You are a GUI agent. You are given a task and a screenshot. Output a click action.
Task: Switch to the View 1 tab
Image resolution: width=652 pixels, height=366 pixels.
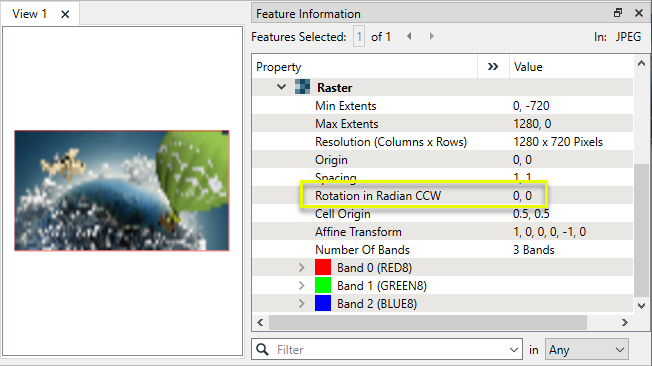tap(30, 14)
